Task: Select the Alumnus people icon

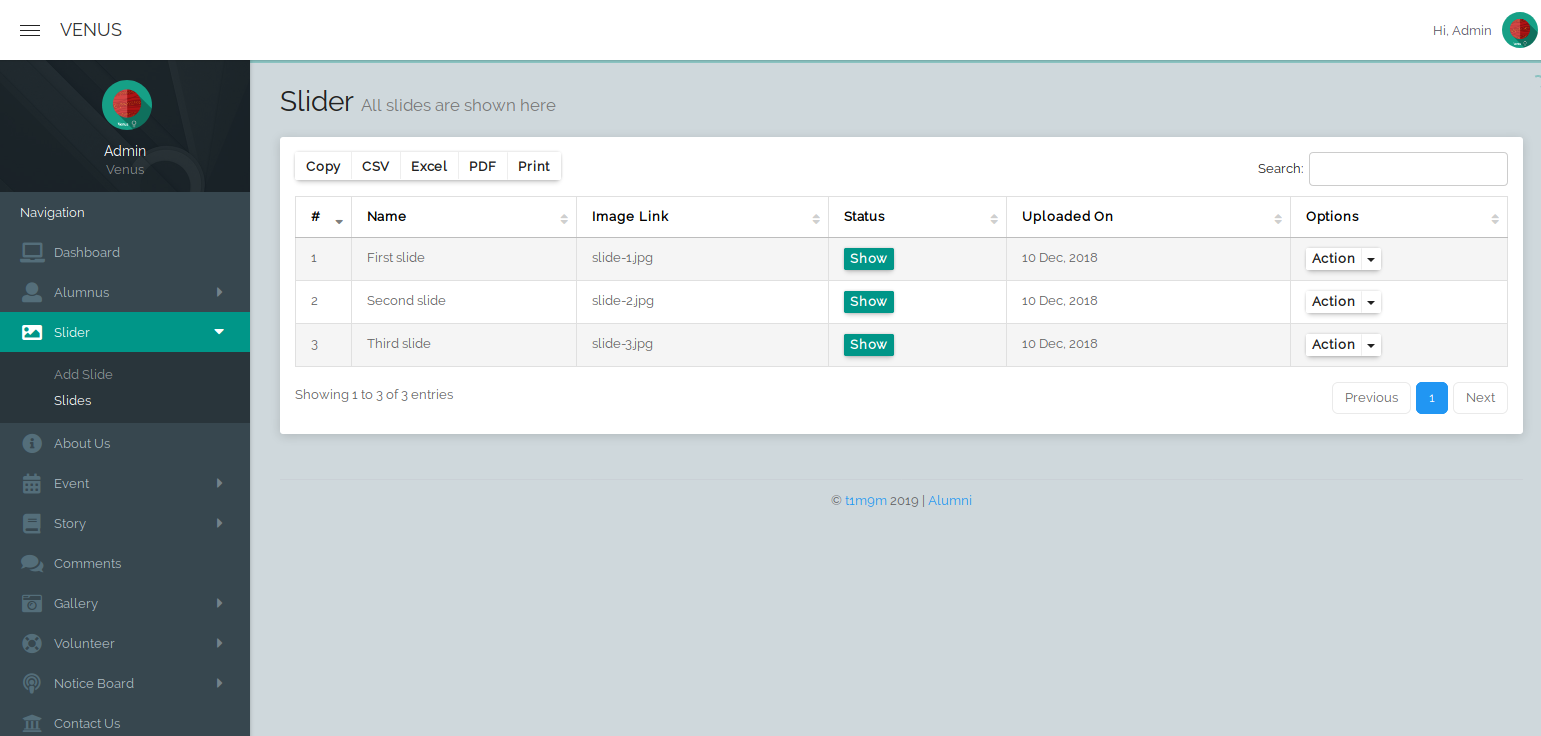Action: [x=31, y=292]
